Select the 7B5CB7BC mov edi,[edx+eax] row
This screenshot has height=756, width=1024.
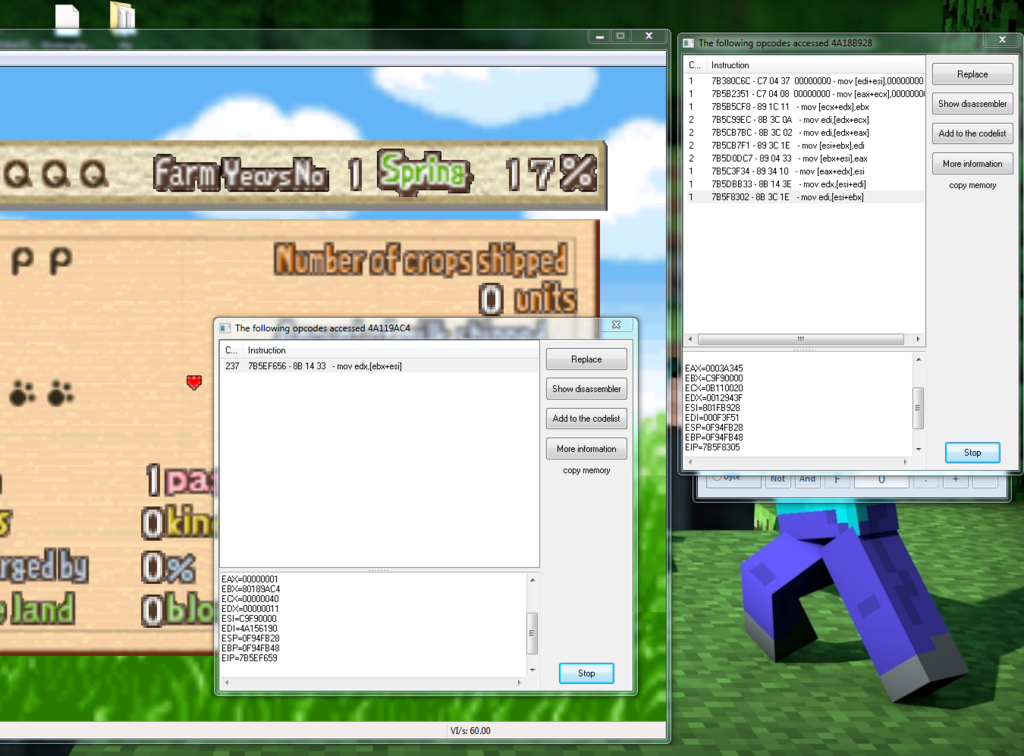point(805,133)
